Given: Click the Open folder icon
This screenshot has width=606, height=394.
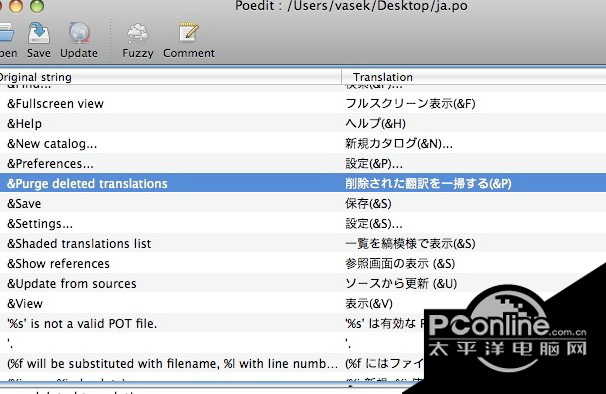Looking at the screenshot, I should pos(6,33).
